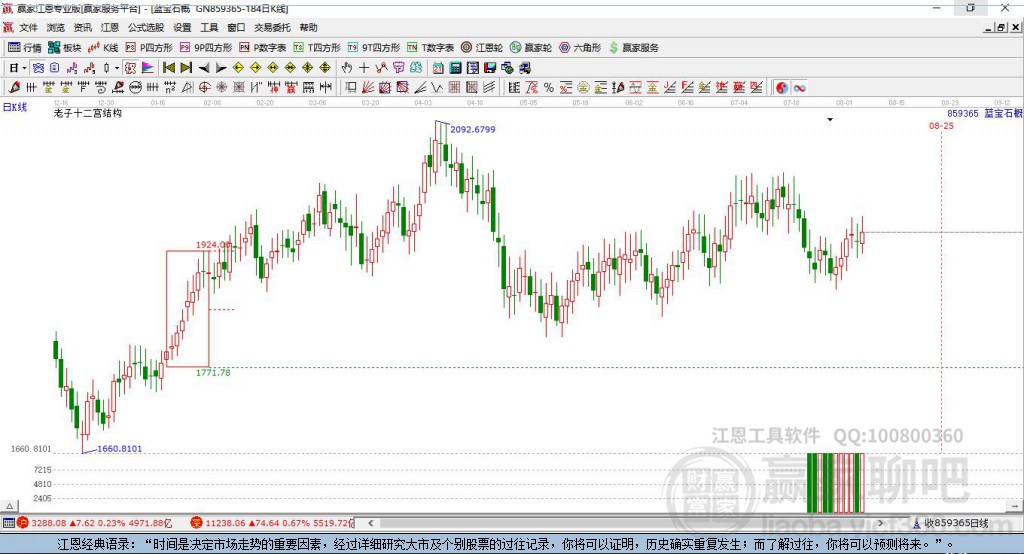
Task: Jump to first bar icon
Action: tap(168, 68)
